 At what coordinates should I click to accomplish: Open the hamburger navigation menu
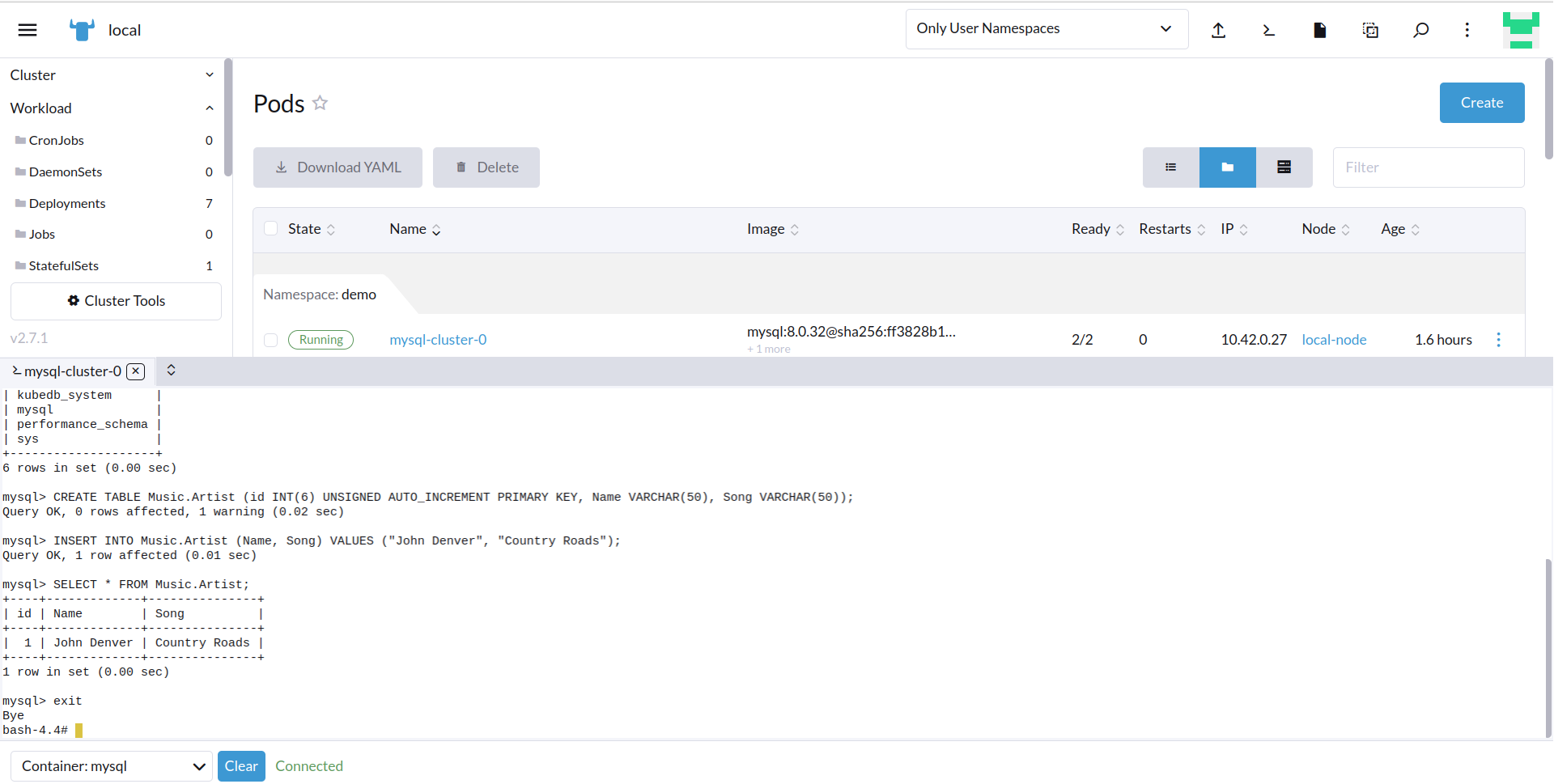28,30
